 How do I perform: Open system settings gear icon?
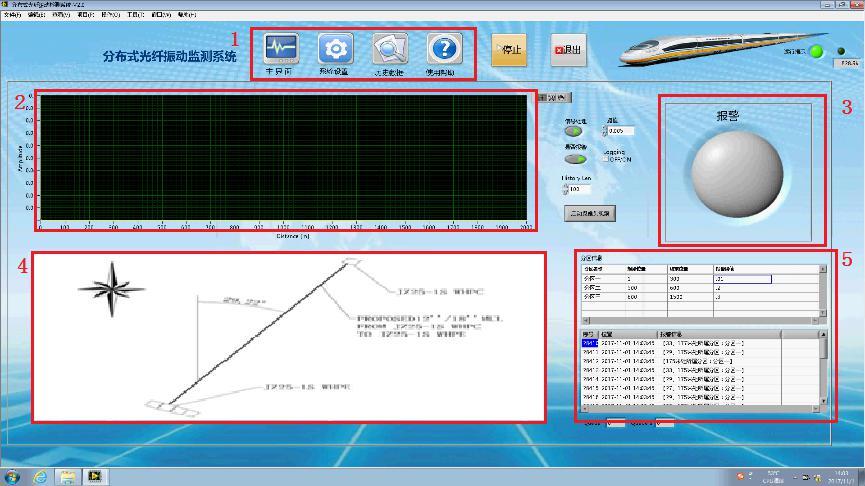[x=335, y=48]
